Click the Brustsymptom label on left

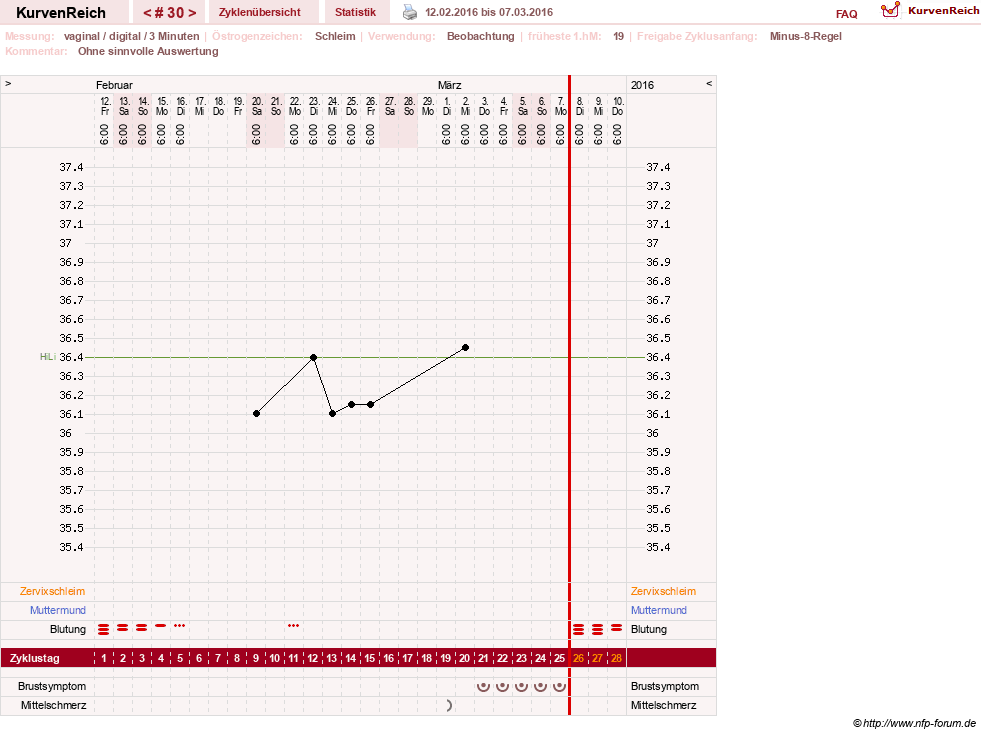52,686
